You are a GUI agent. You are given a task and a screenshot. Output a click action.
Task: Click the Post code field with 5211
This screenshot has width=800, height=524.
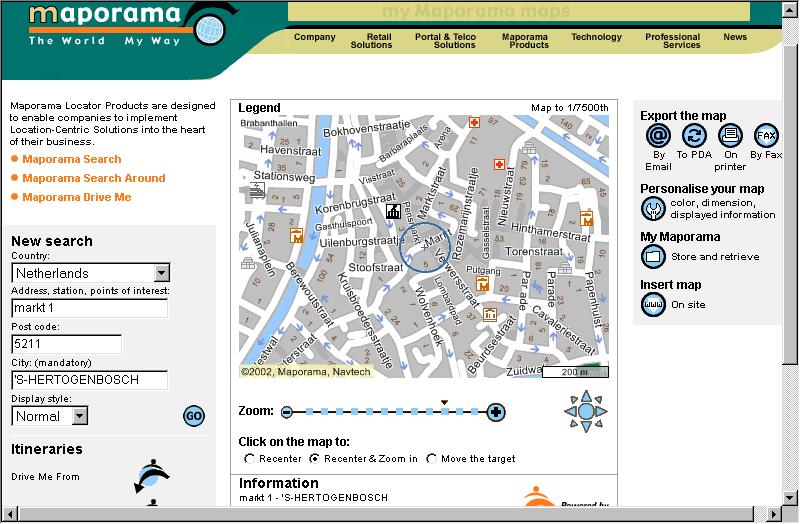pyautogui.click(x=66, y=344)
